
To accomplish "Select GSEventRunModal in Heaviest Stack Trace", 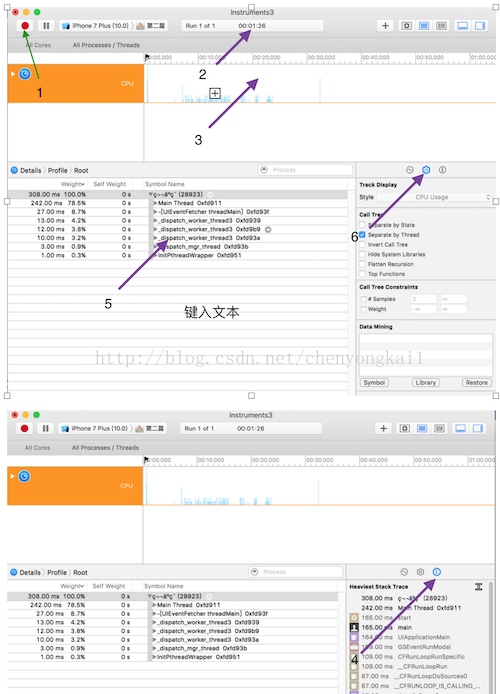I will tap(423, 647).
